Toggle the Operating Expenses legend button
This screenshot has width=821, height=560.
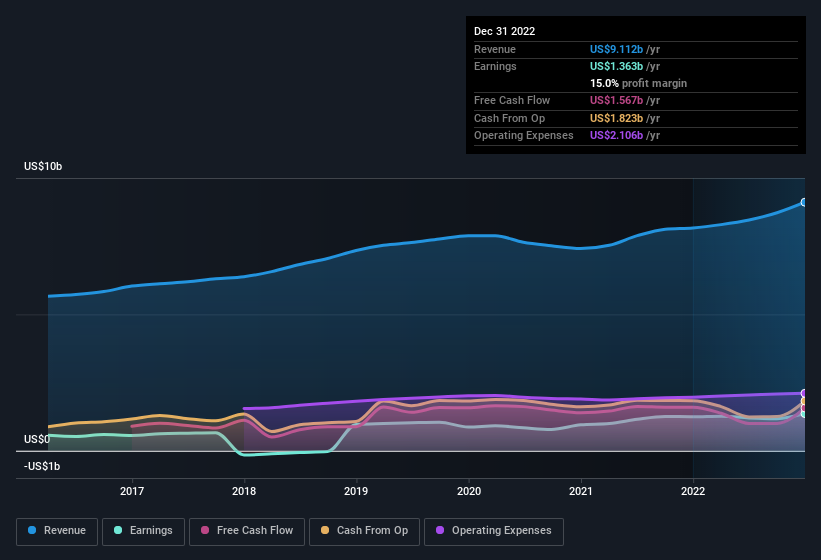493,531
